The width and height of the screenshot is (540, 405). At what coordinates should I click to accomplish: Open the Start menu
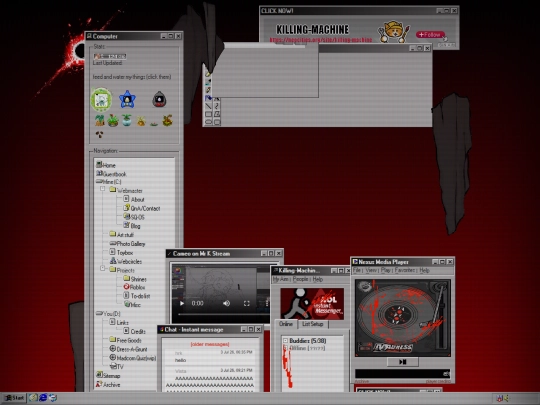(x=14, y=398)
